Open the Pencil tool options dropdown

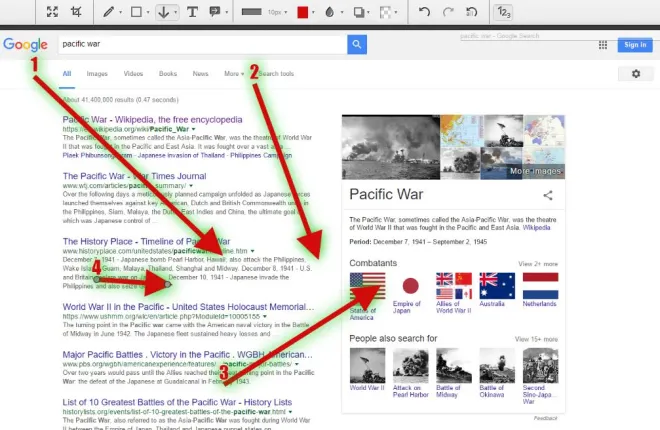click(120, 12)
